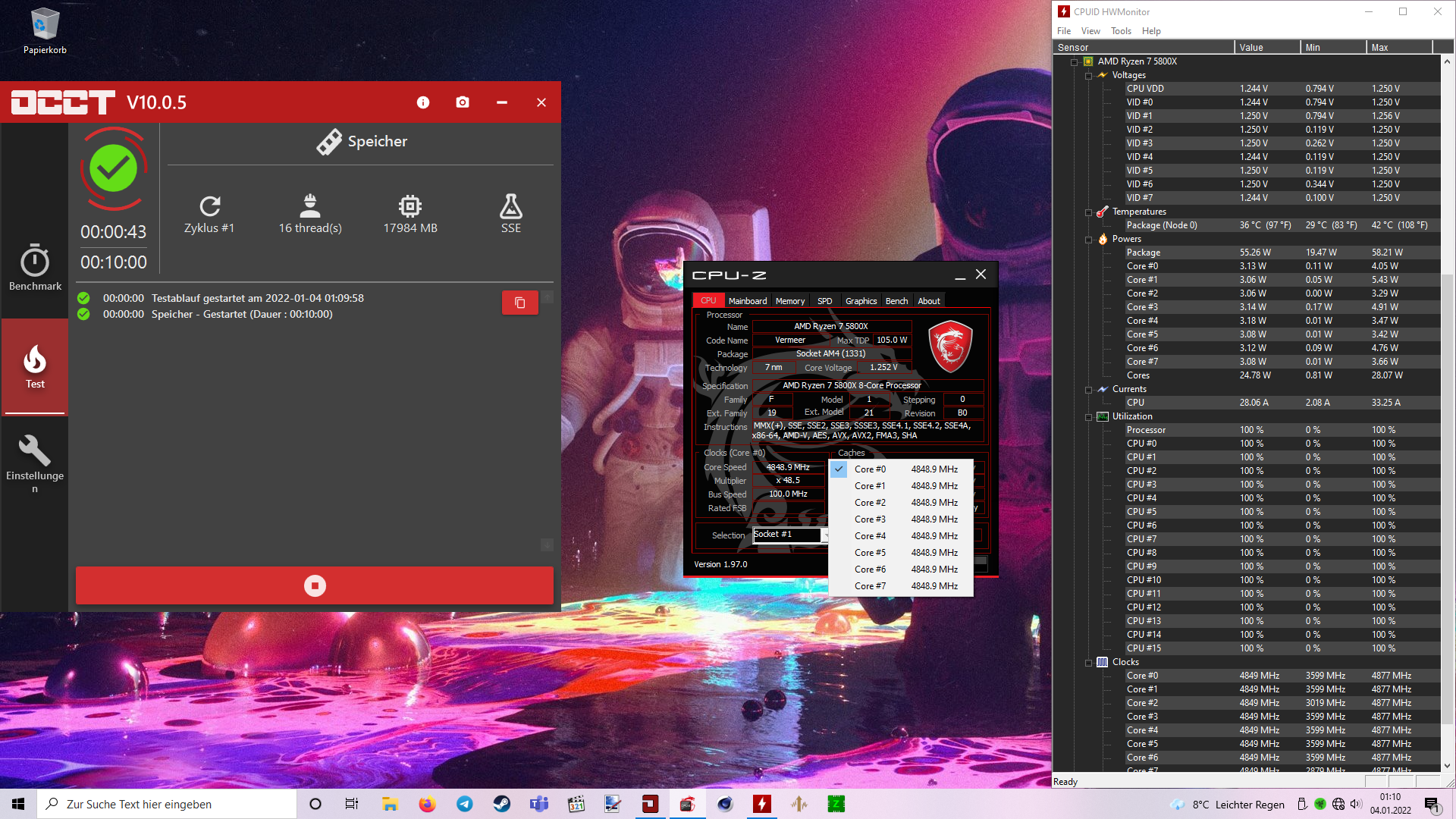1456x819 pixels.
Task: Stop the running OCCT test
Action: pos(315,585)
